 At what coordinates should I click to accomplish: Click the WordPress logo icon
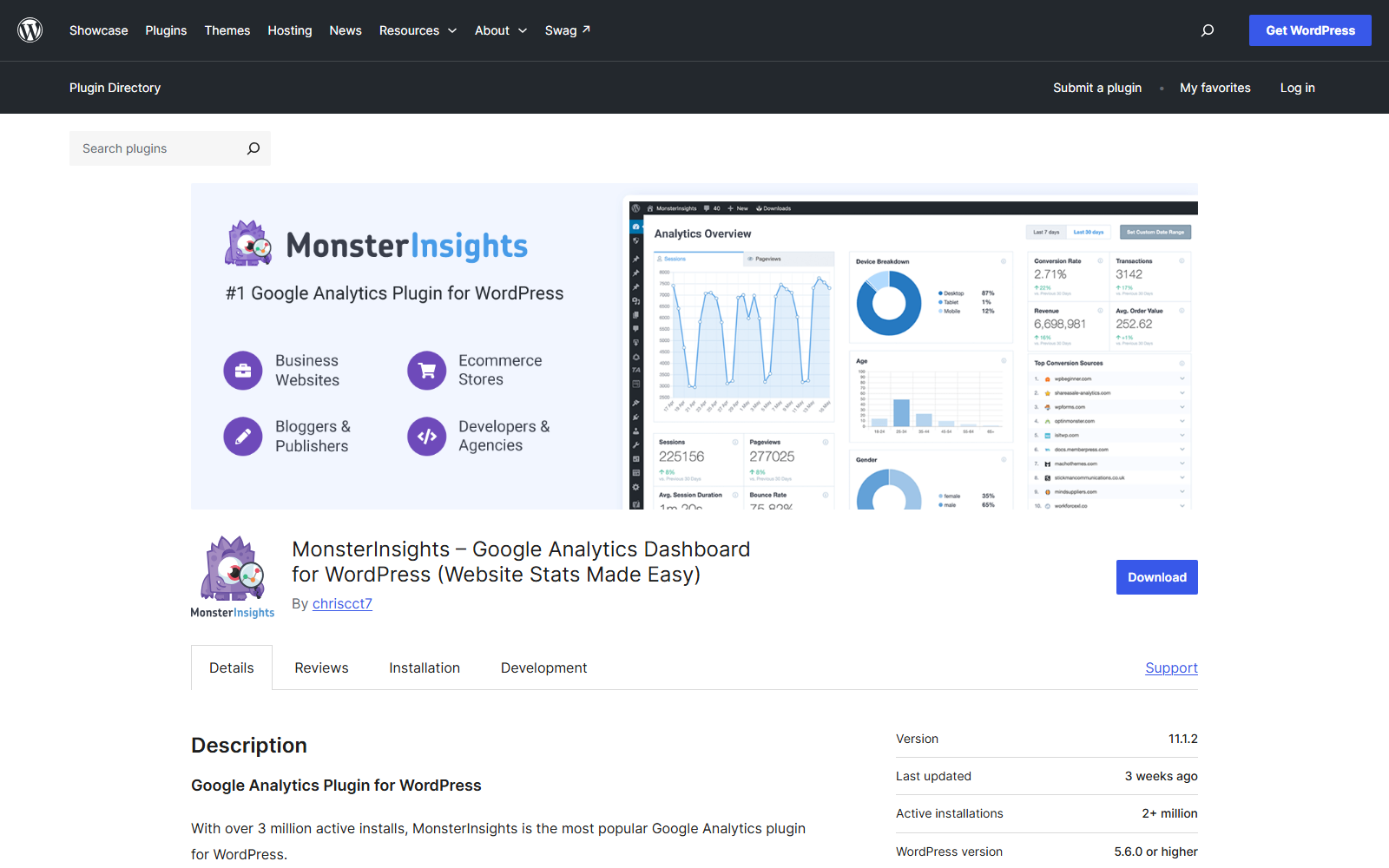30,30
